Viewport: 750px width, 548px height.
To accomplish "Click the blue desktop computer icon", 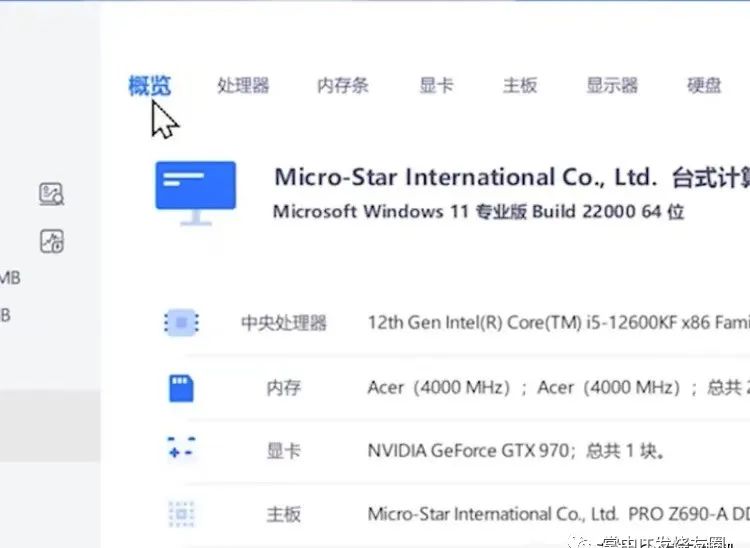I will coord(196,193).
